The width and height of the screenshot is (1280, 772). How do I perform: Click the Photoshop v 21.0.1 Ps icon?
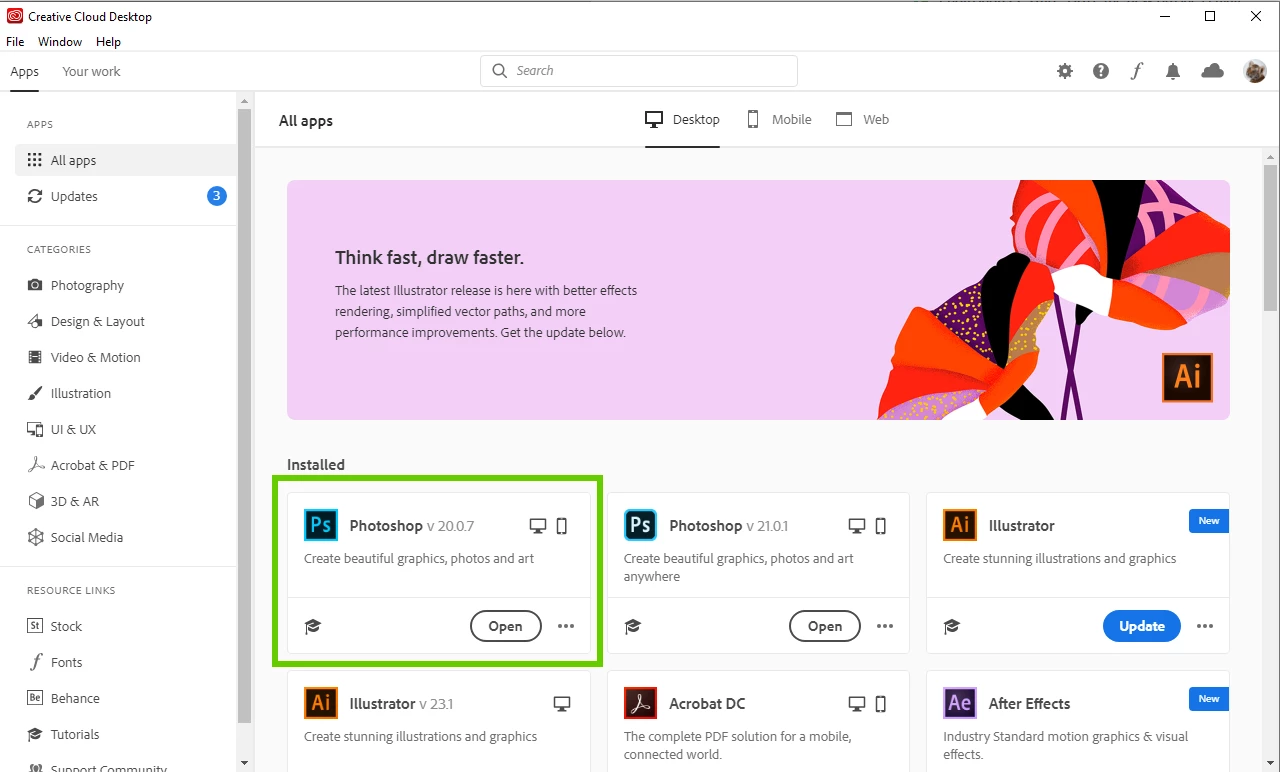pyautogui.click(x=641, y=525)
